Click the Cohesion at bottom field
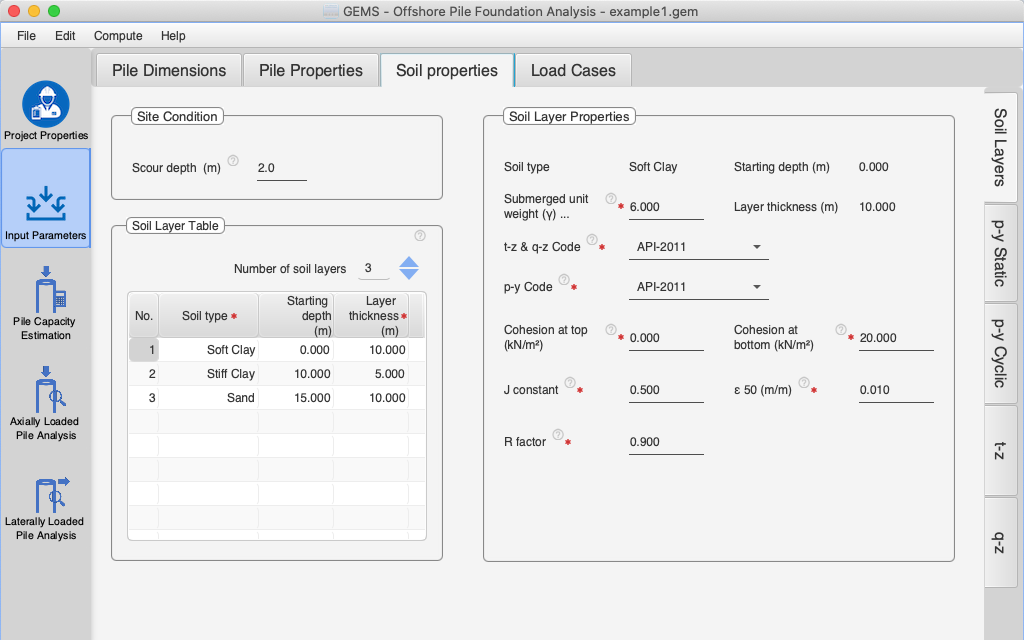The width and height of the screenshot is (1024, 640). [x=895, y=338]
